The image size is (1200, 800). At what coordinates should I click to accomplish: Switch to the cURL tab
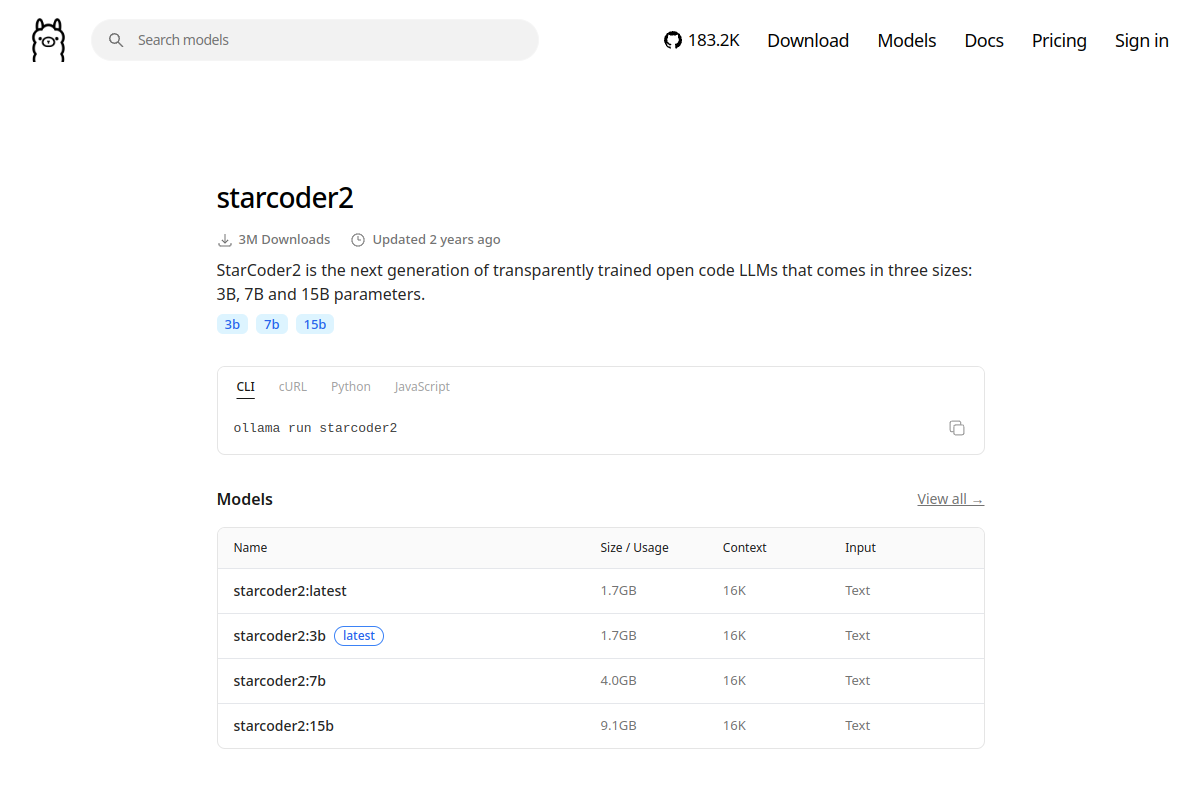pos(293,387)
